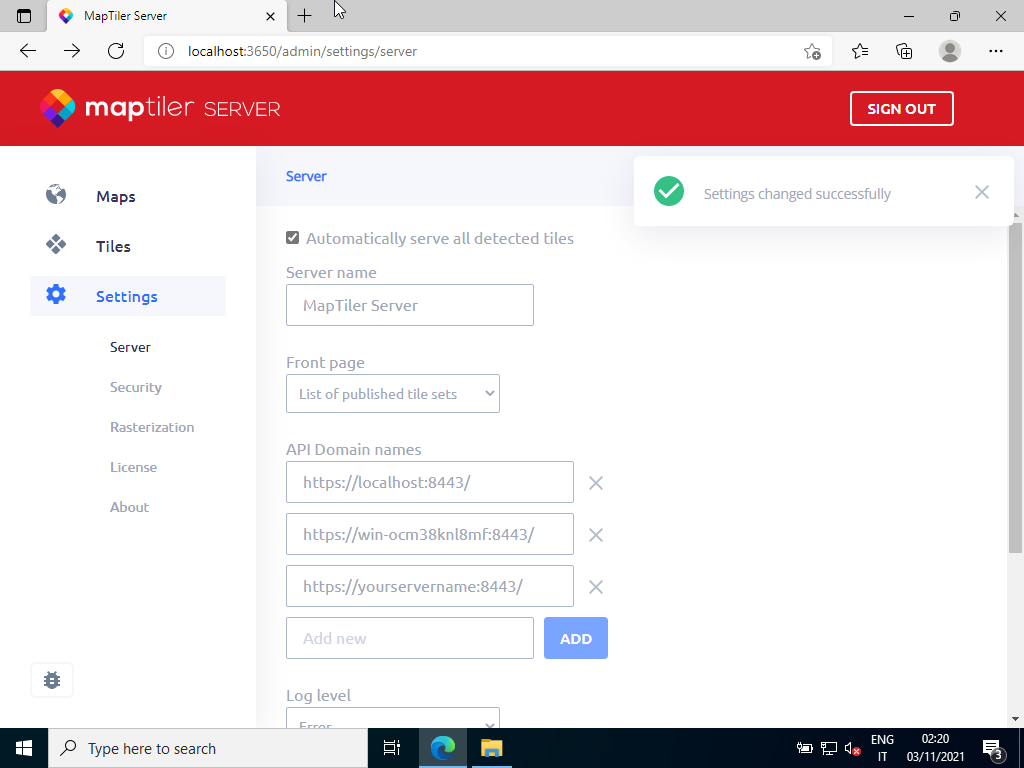The width and height of the screenshot is (1024, 768).
Task: Click the Server name input field
Action: click(409, 305)
